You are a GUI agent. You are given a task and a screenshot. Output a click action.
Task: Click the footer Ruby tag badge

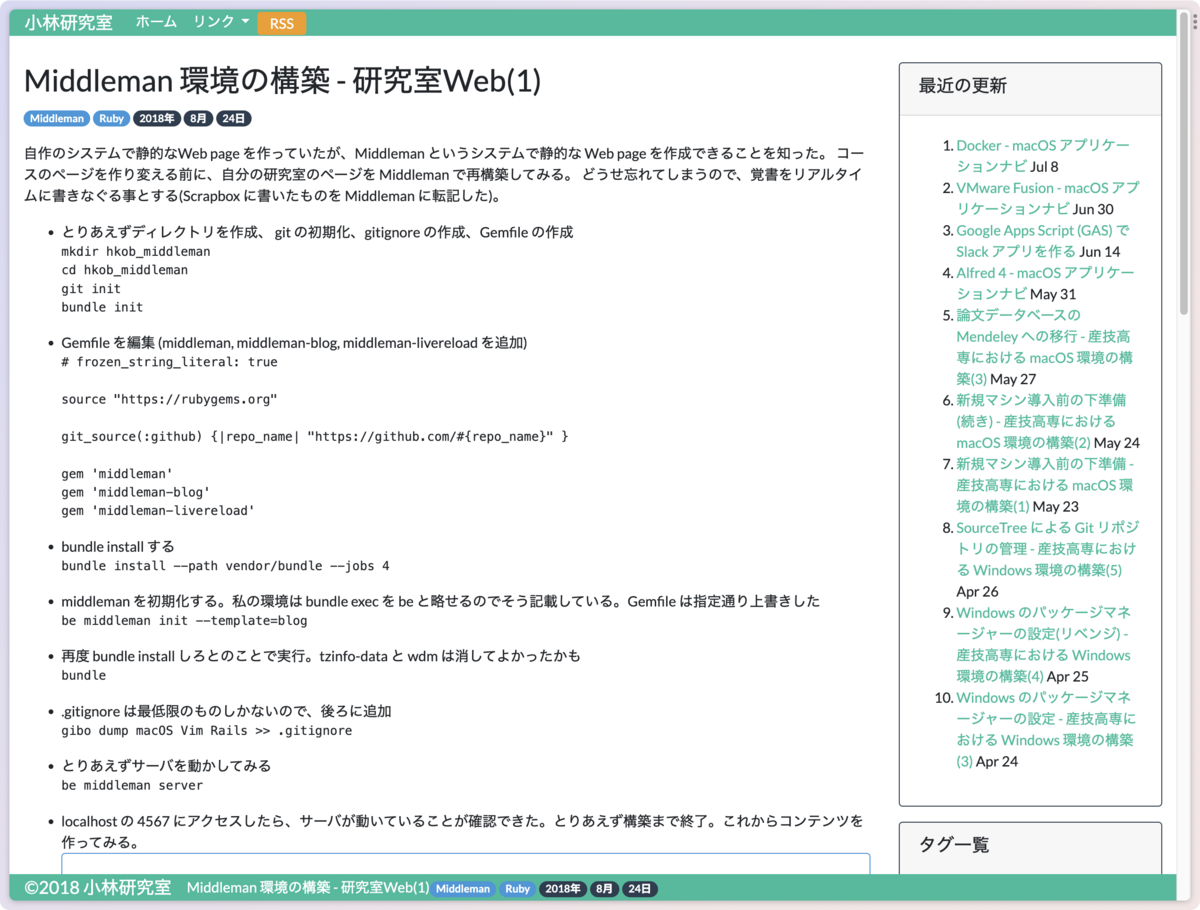pos(517,888)
